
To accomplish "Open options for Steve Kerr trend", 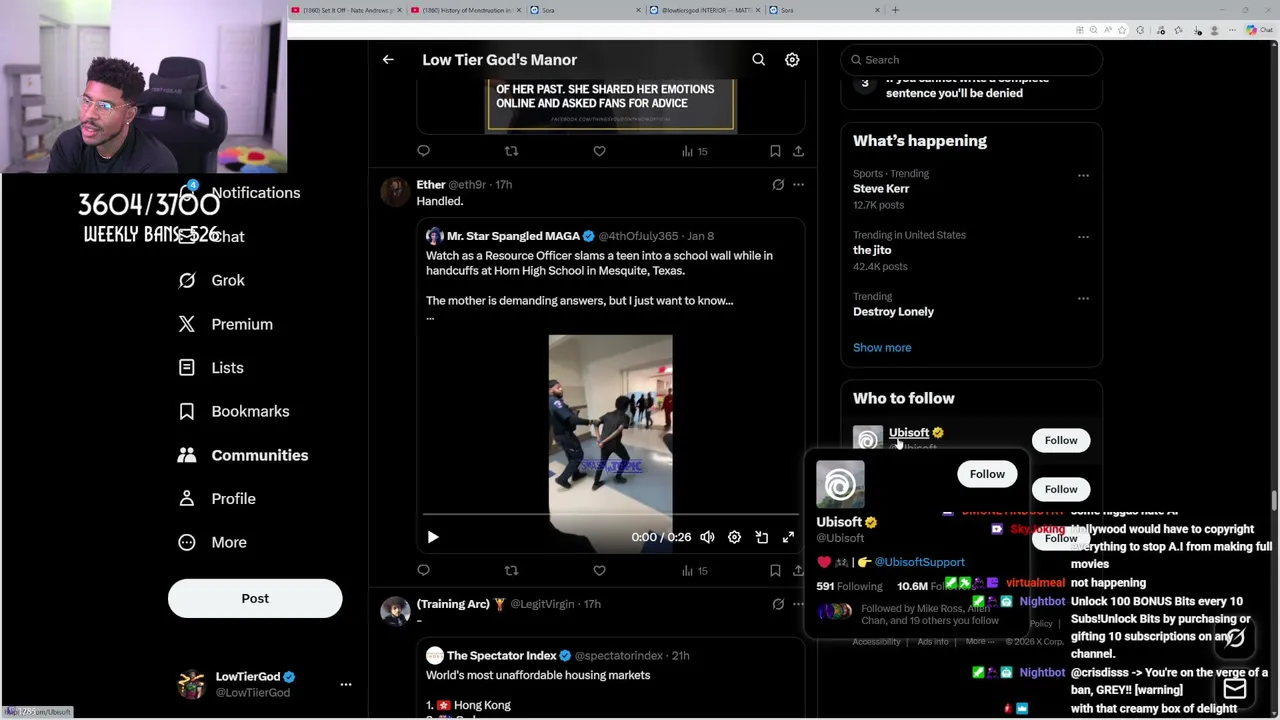I will pos(1083,175).
